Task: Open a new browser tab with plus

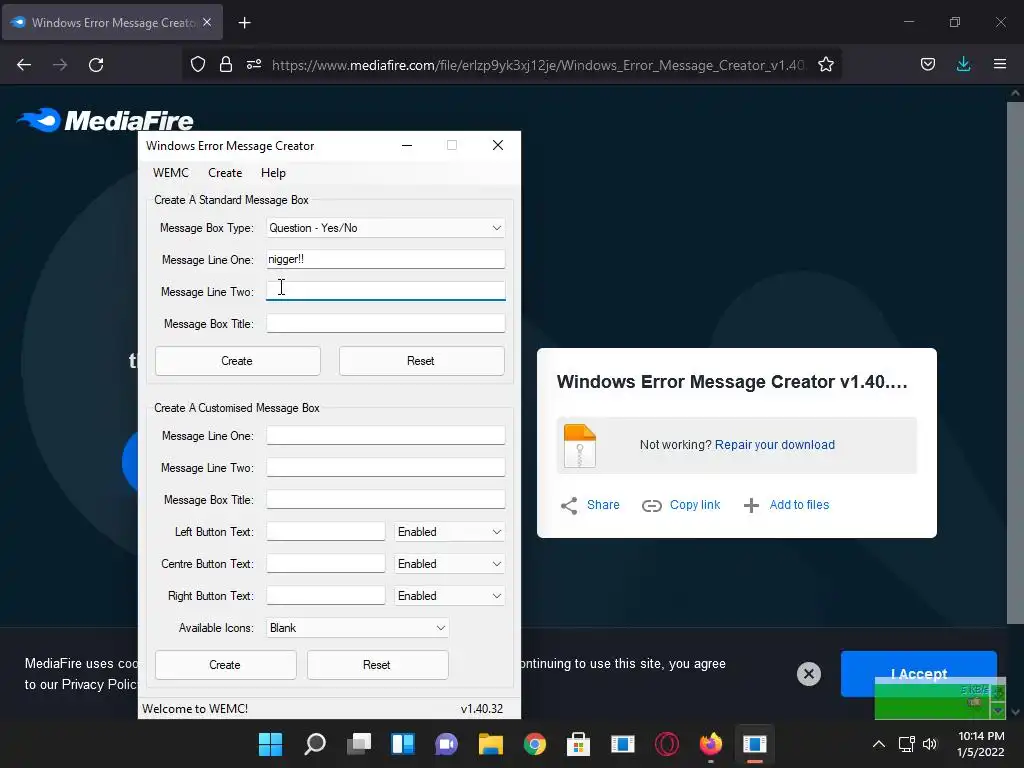Action: pos(244,23)
